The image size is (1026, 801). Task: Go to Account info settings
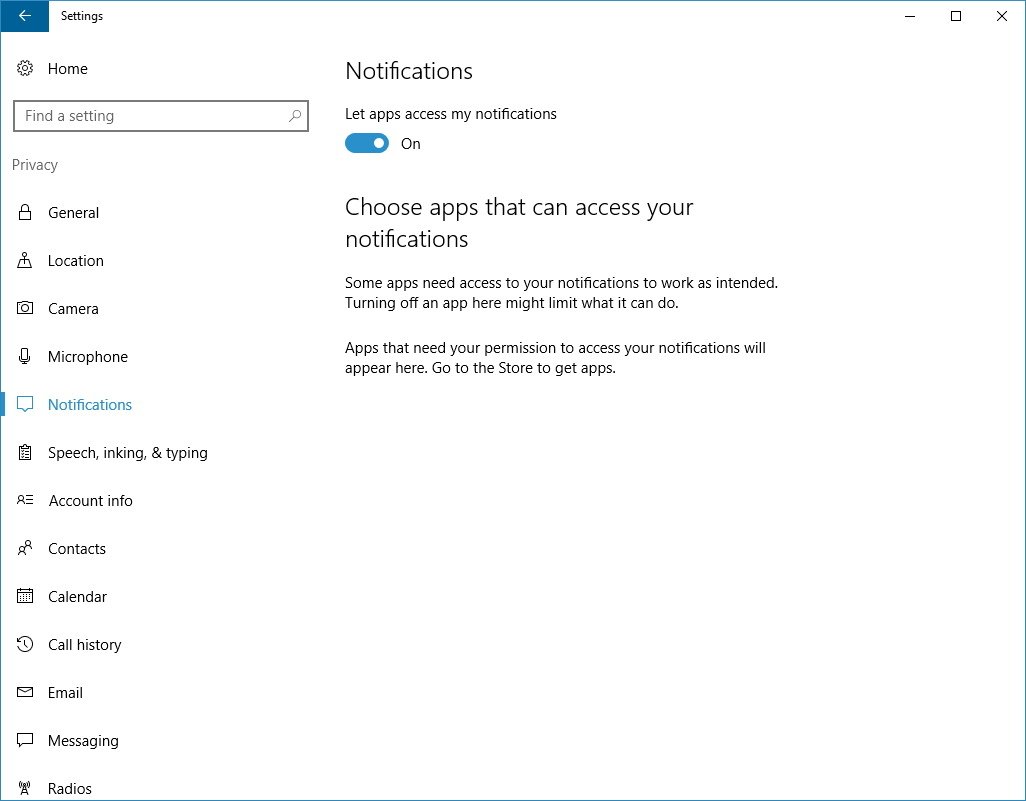pyautogui.click(x=90, y=501)
